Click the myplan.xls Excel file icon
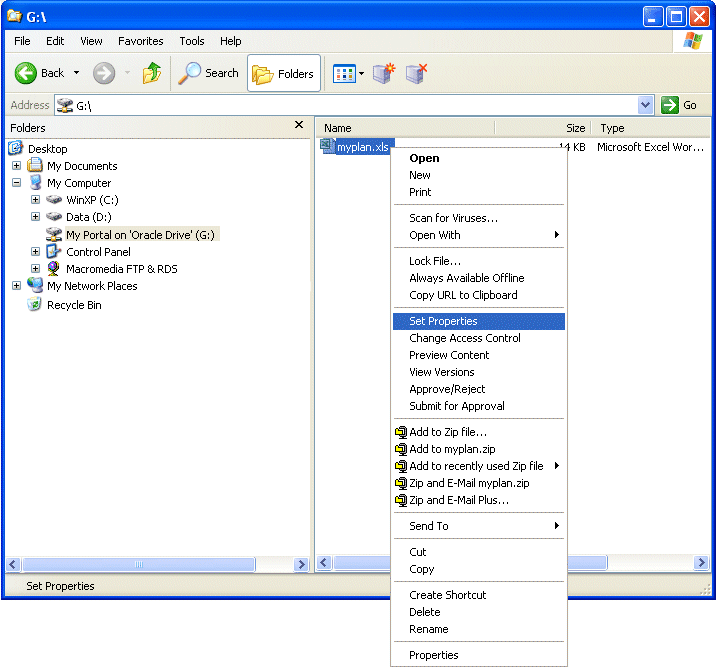Screen dimensions: 716x667 point(328,147)
